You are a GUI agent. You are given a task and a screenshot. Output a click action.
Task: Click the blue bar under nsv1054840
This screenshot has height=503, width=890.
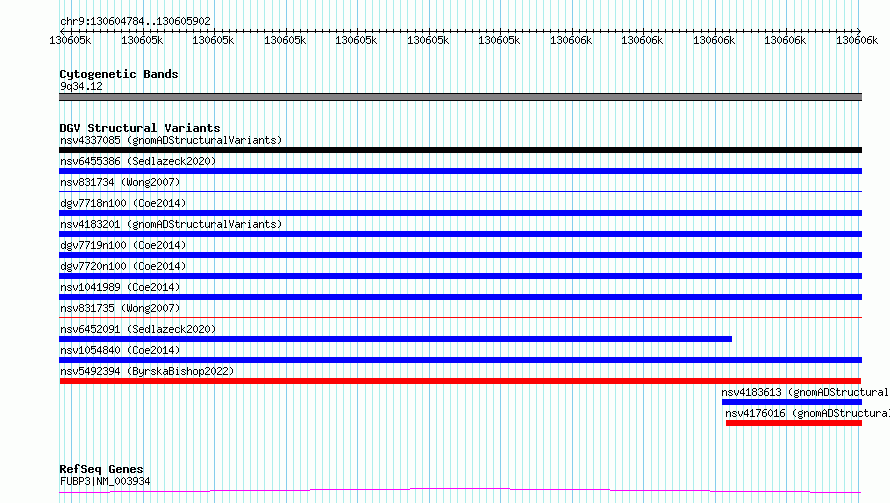(460, 360)
